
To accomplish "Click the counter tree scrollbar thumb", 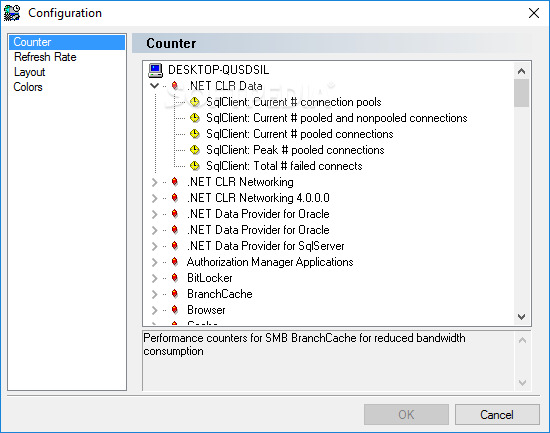I will (x=522, y=93).
